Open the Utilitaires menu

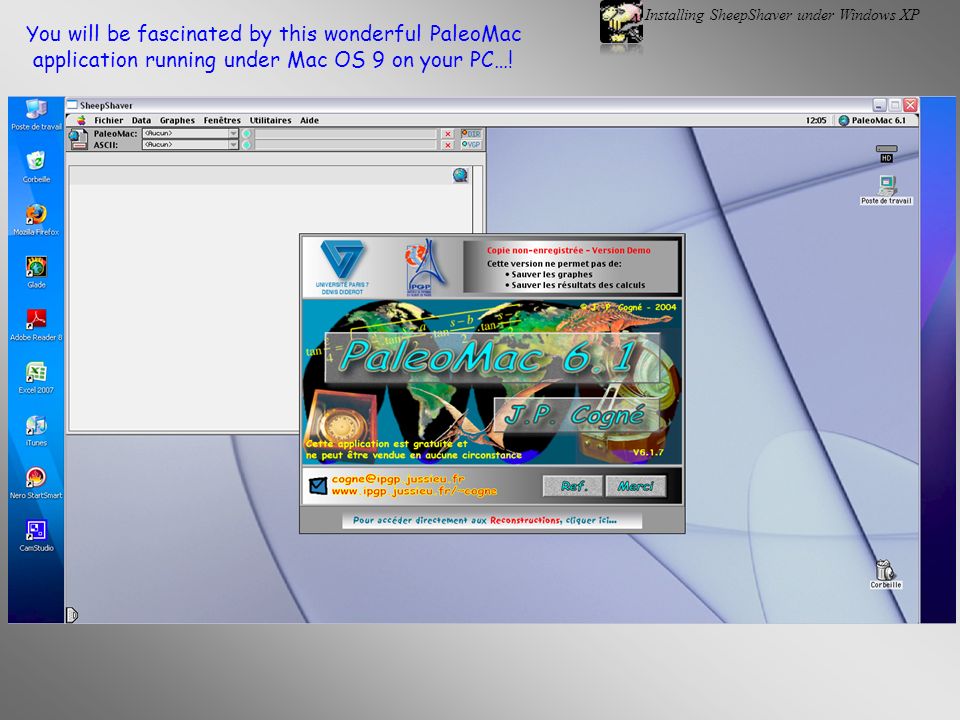[270, 120]
